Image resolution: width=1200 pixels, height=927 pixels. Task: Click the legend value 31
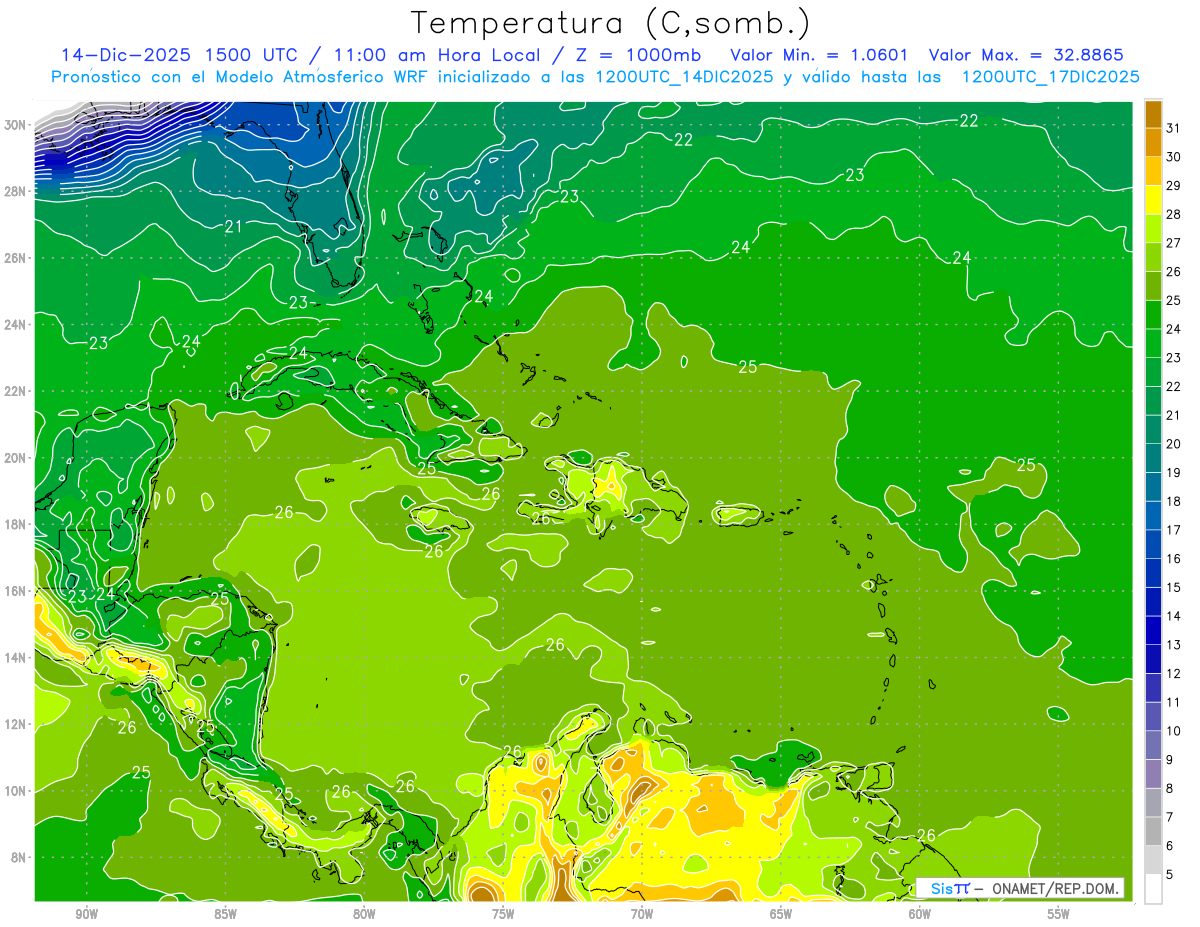coord(1173,127)
